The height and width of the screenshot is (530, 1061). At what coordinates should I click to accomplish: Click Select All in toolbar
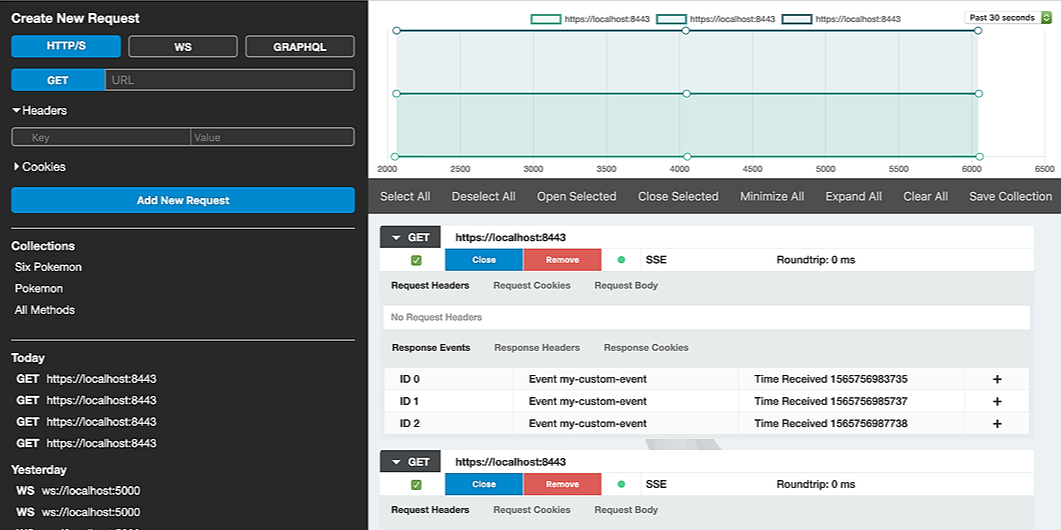coord(405,196)
